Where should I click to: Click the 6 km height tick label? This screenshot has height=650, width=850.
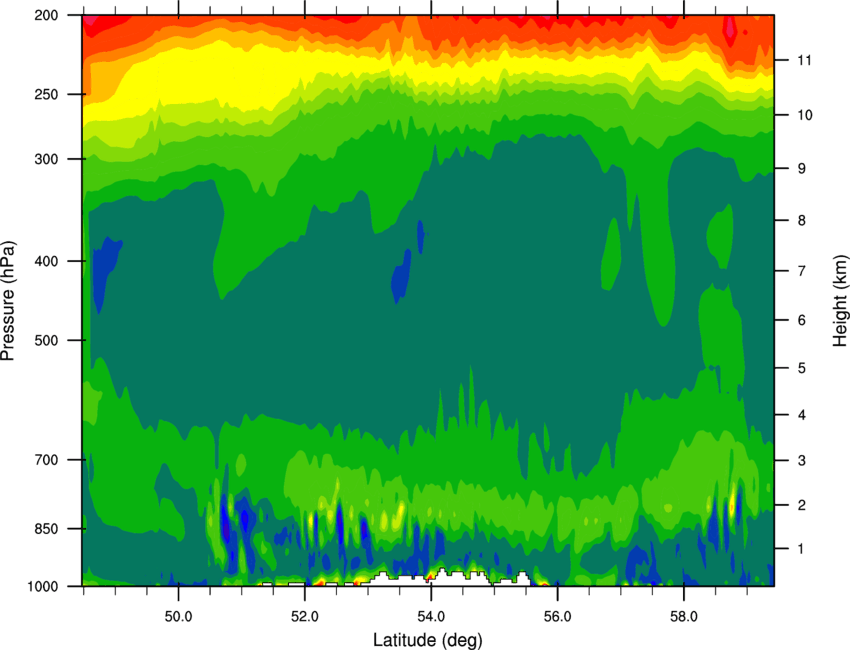pyautogui.click(x=802, y=320)
